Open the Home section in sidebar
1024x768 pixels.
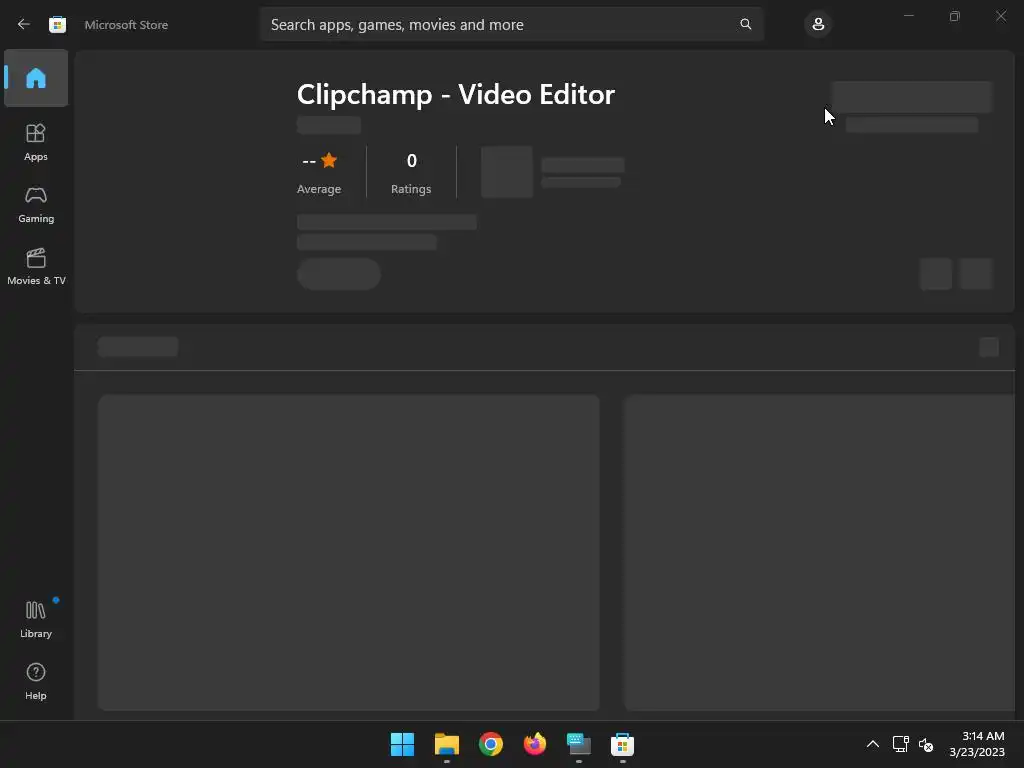pyautogui.click(x=36, y=78)
